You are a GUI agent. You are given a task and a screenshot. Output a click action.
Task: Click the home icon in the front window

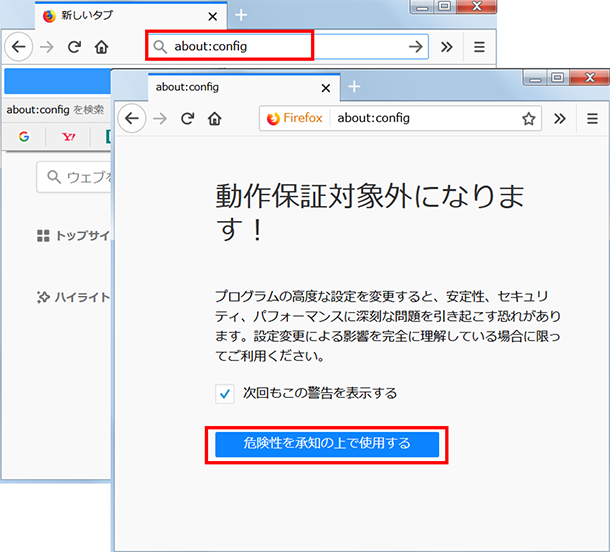coord(214,119)
